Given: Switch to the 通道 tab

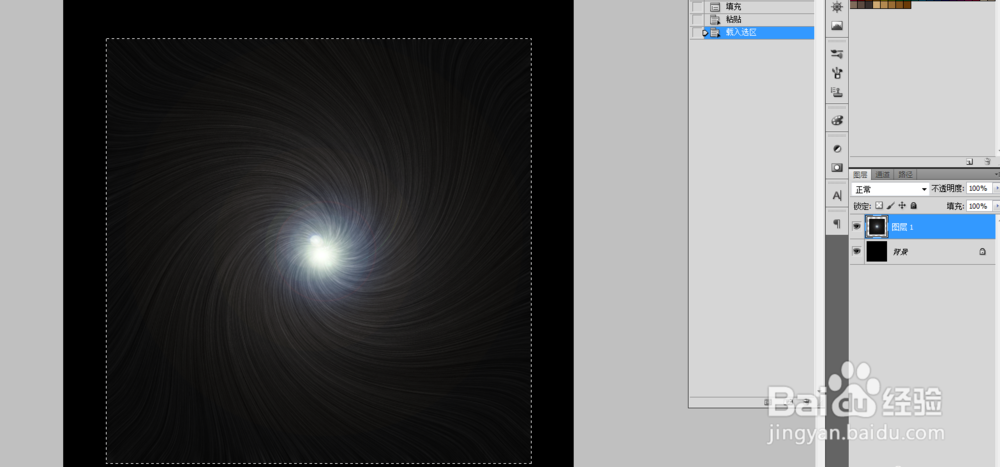Looking at the screenshot, I should [x=882, y=174].
